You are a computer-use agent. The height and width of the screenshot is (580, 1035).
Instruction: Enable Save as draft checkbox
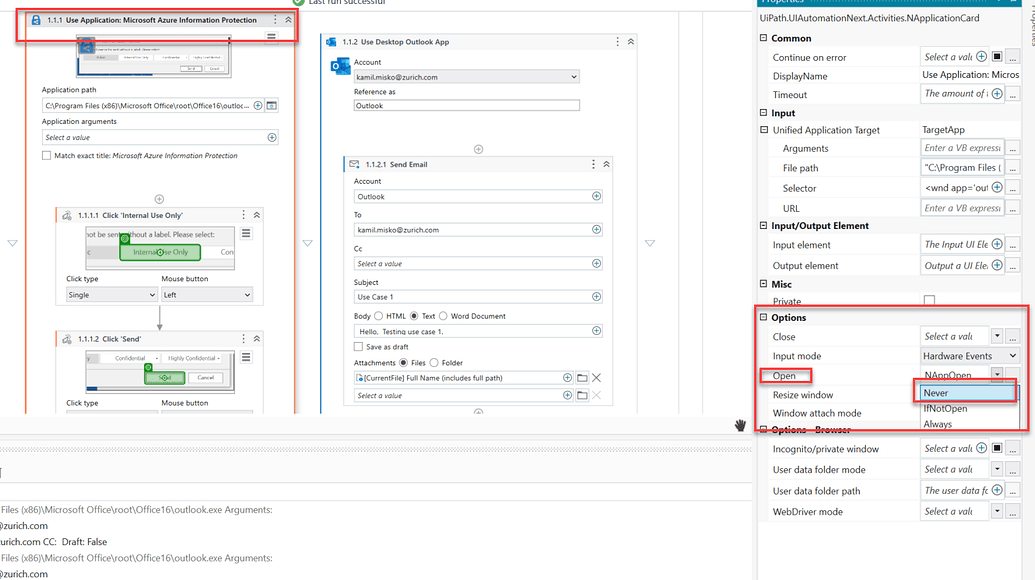[358, 346]
